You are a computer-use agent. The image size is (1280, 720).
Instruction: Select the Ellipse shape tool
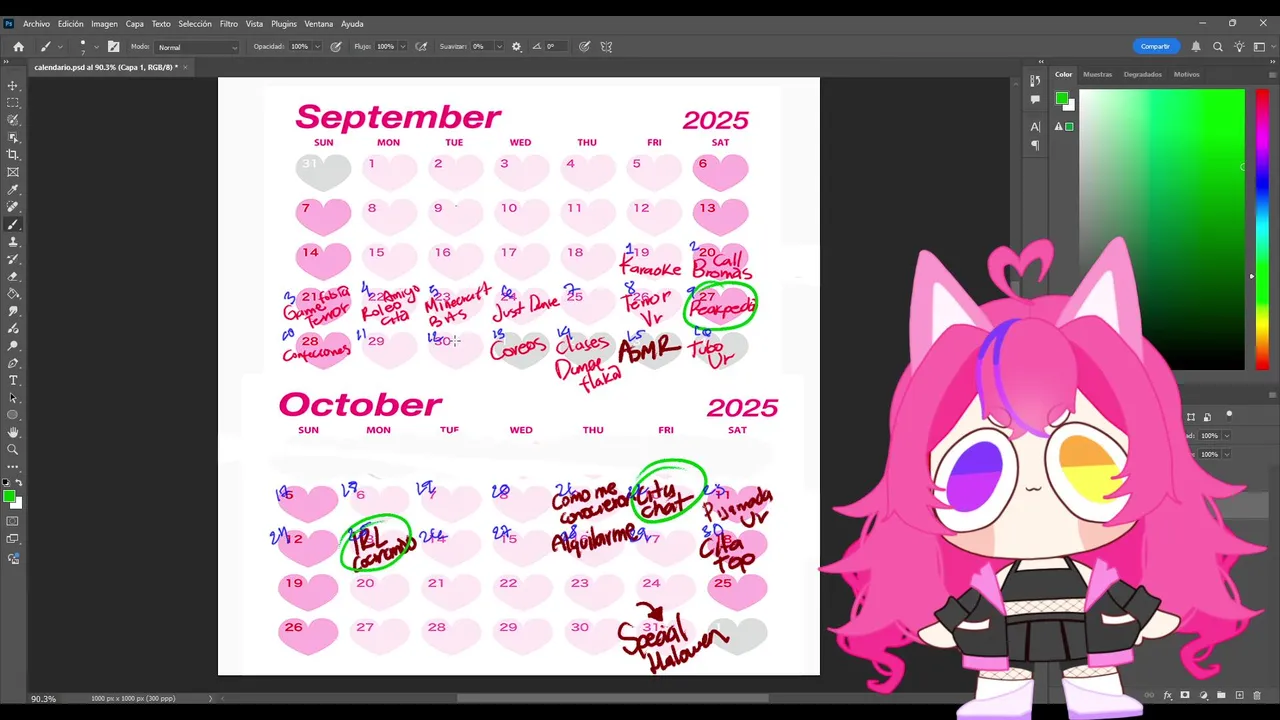coord(13,415)
